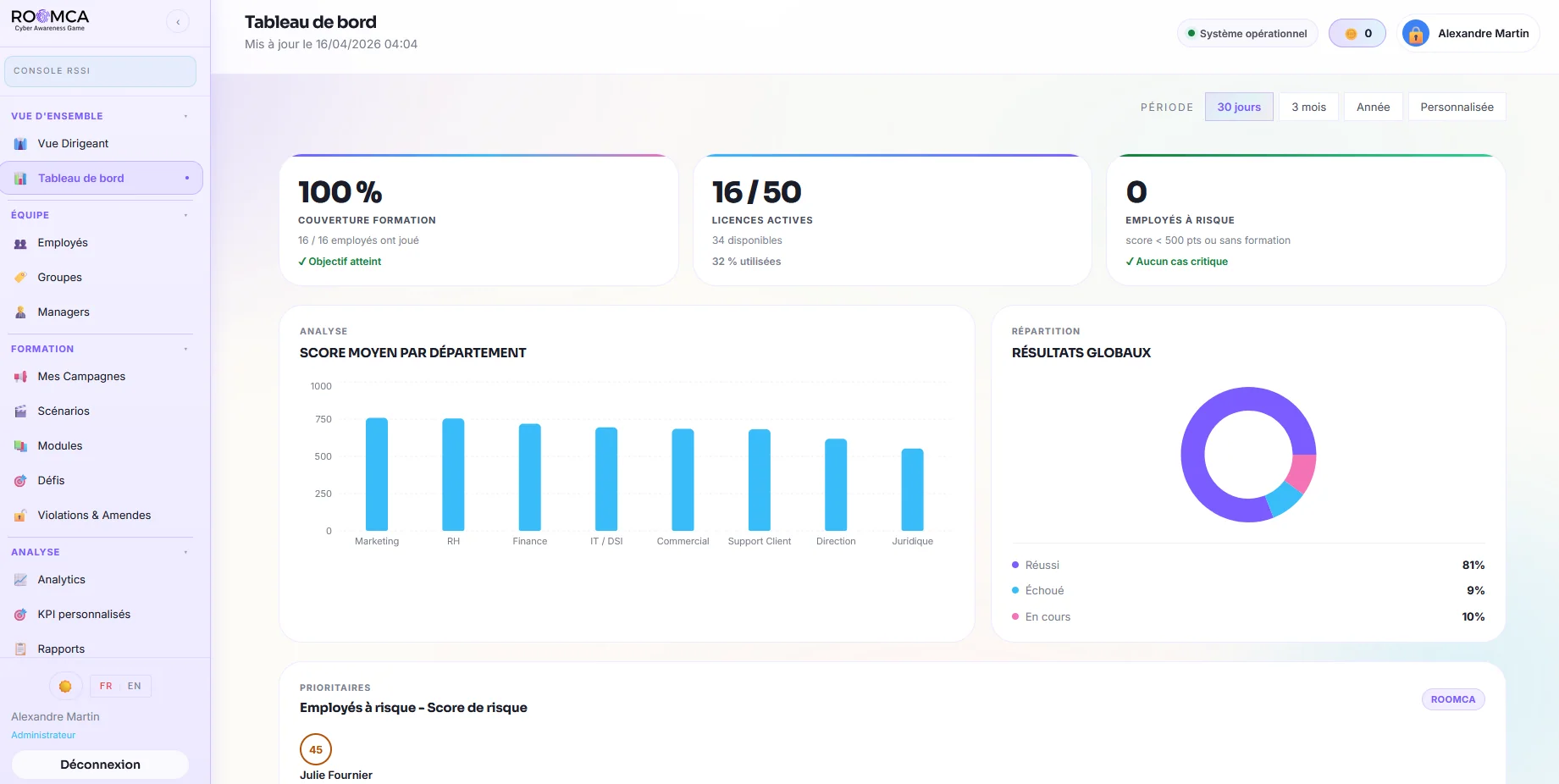
Task: Switch the language to FR
Action: pyautogui.click(x=106, y=687)
